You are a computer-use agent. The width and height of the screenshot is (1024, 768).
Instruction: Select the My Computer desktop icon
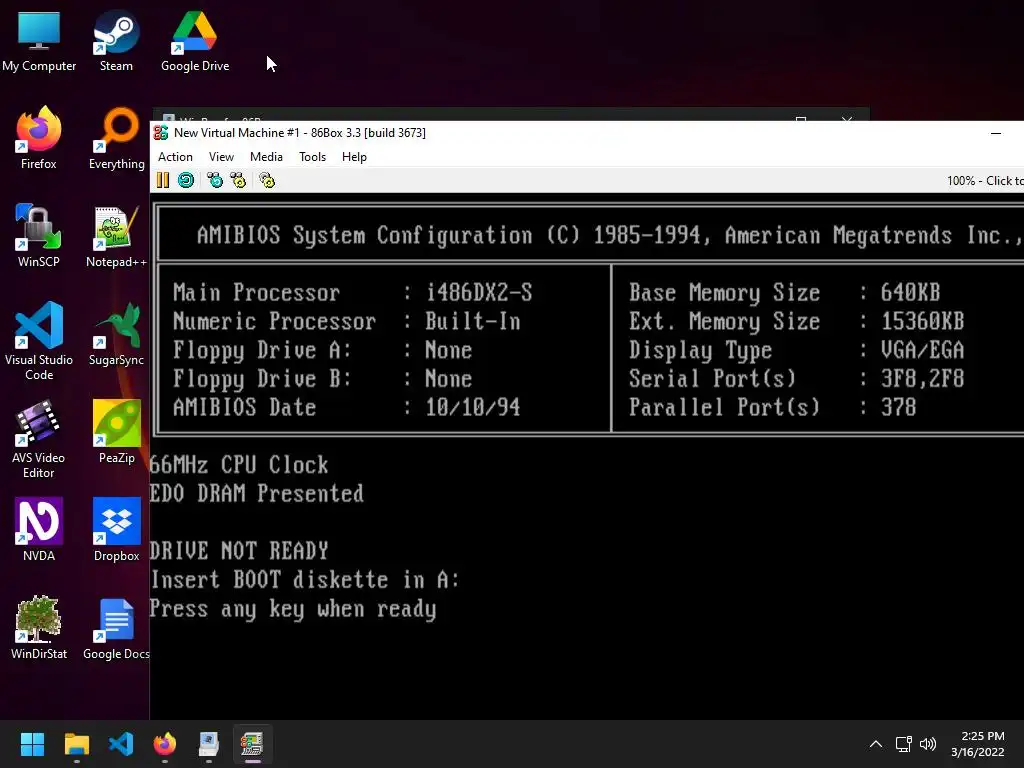click(39, 40)
